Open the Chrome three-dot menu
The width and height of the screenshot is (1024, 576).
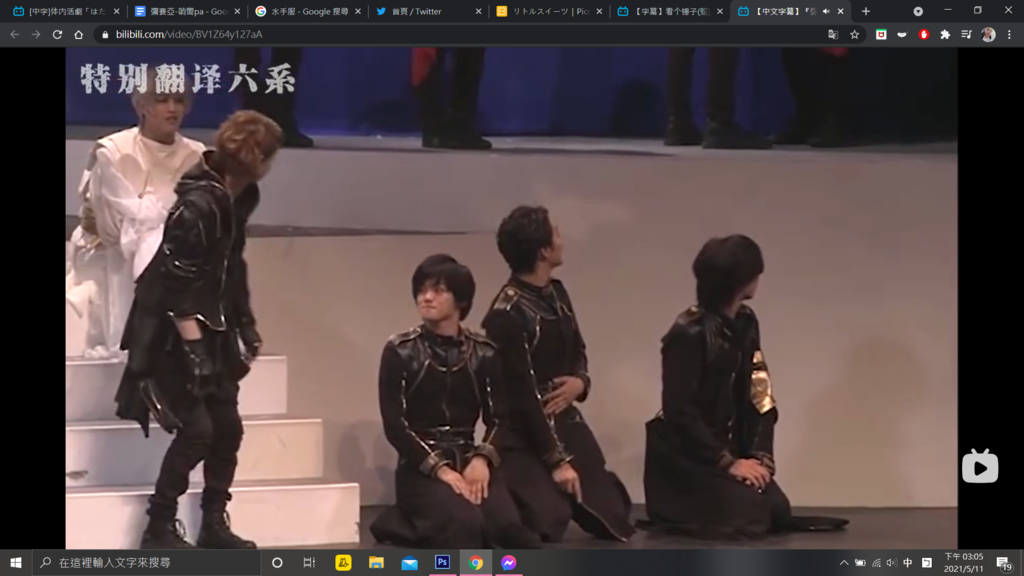pyautogui.click(x=1009, y=35)
